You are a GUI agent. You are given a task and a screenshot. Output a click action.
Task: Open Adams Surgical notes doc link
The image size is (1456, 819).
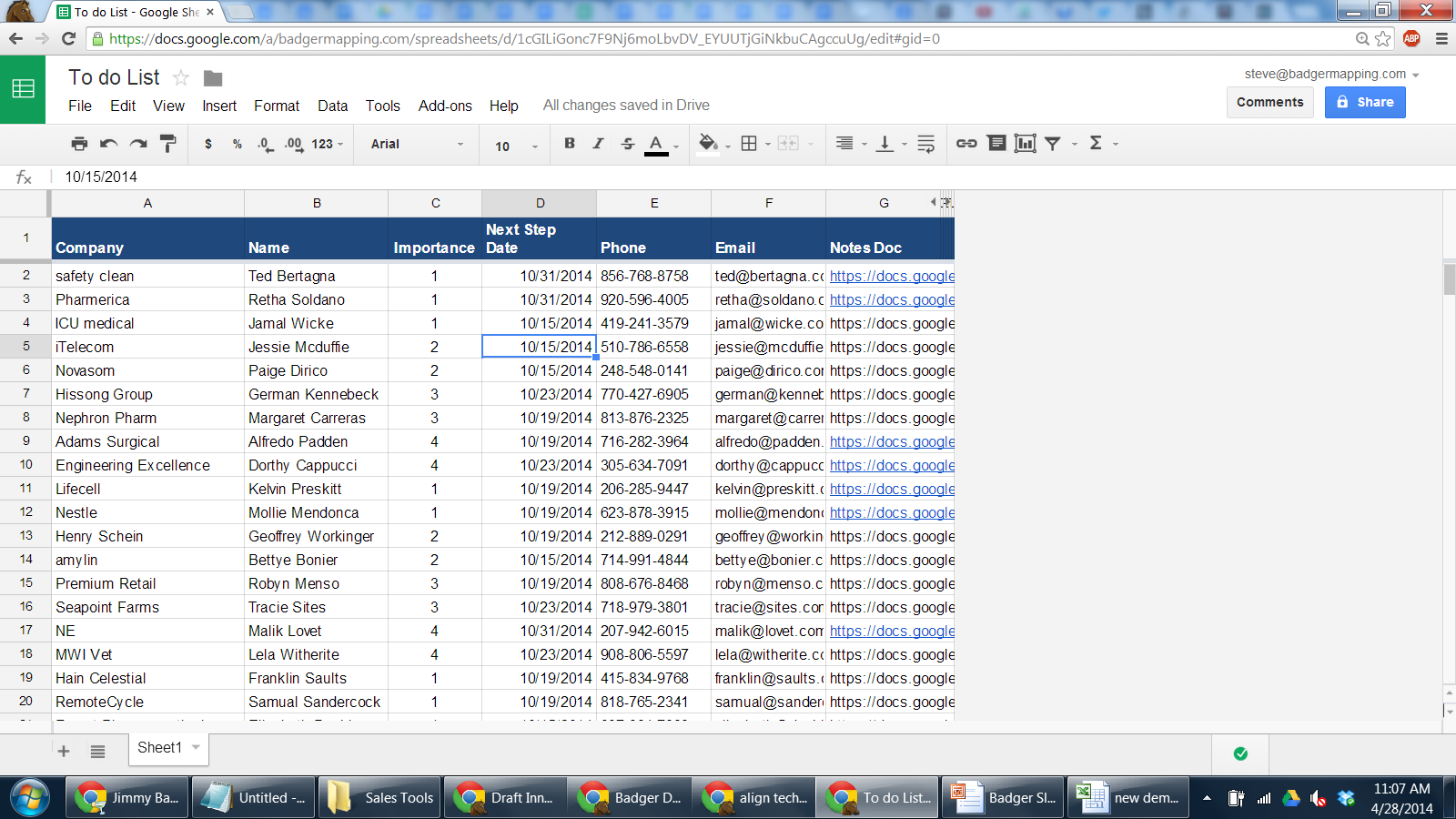click(892, 441)
